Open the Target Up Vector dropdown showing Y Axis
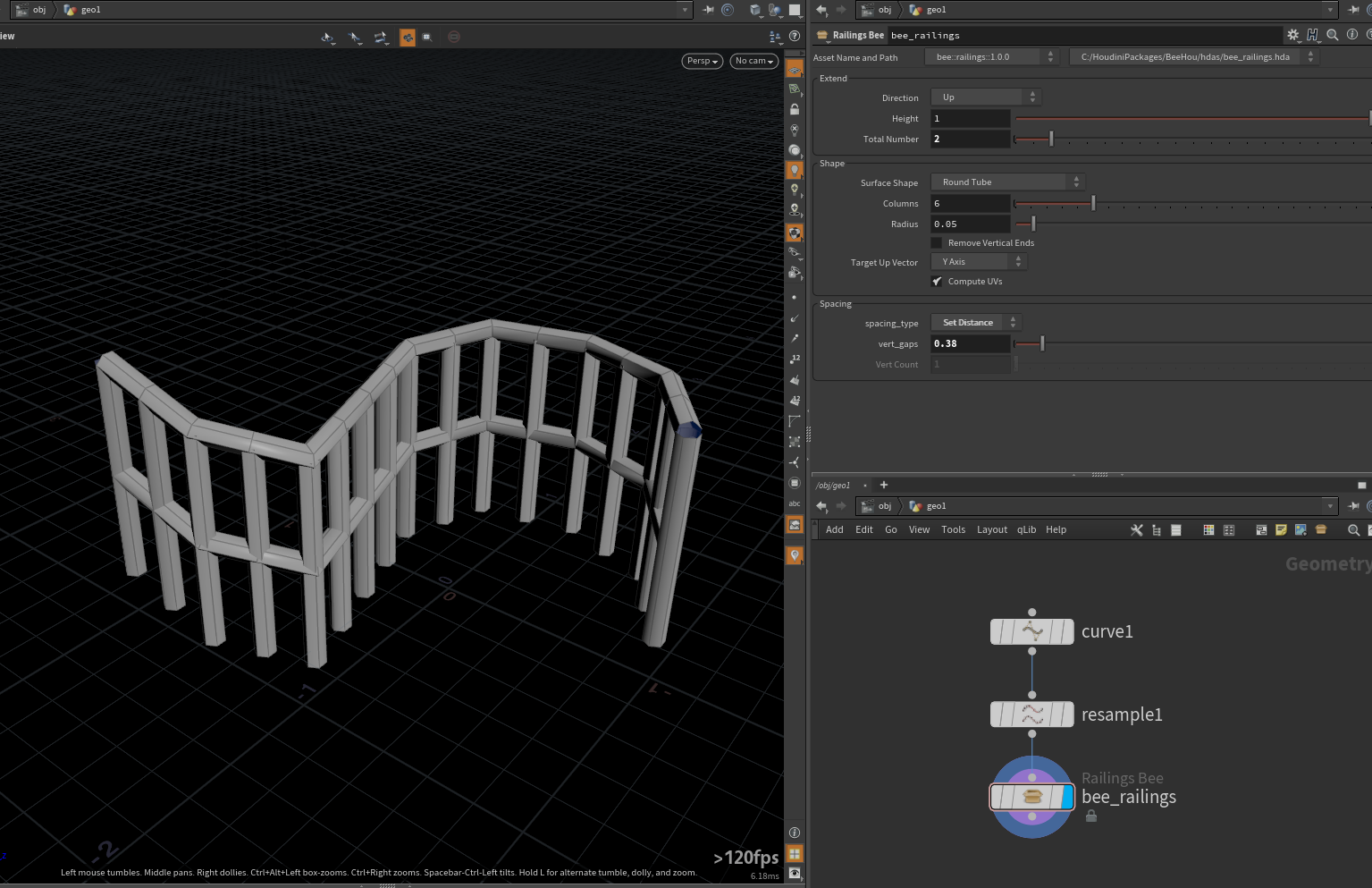 (x=978, y=262)
